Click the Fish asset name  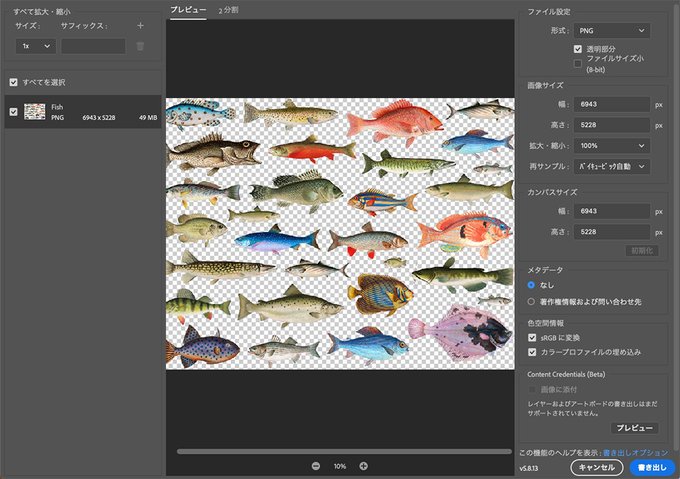(x=57, y=107)
